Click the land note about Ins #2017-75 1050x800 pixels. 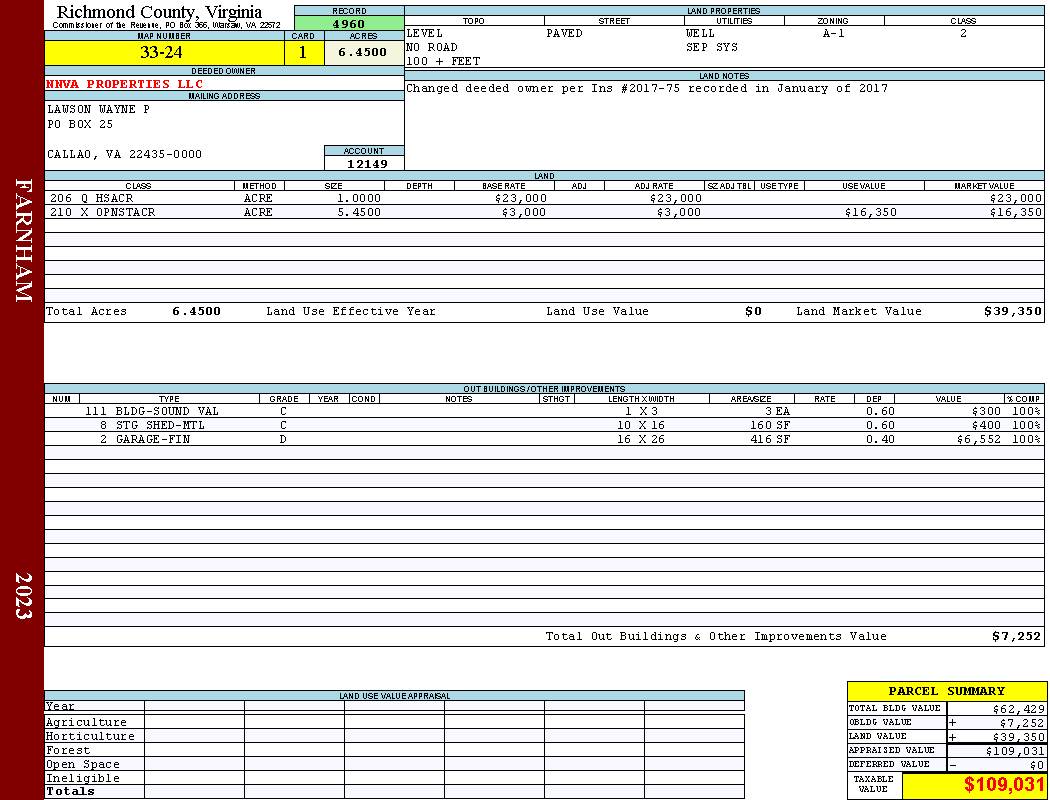tap(647, 88)
